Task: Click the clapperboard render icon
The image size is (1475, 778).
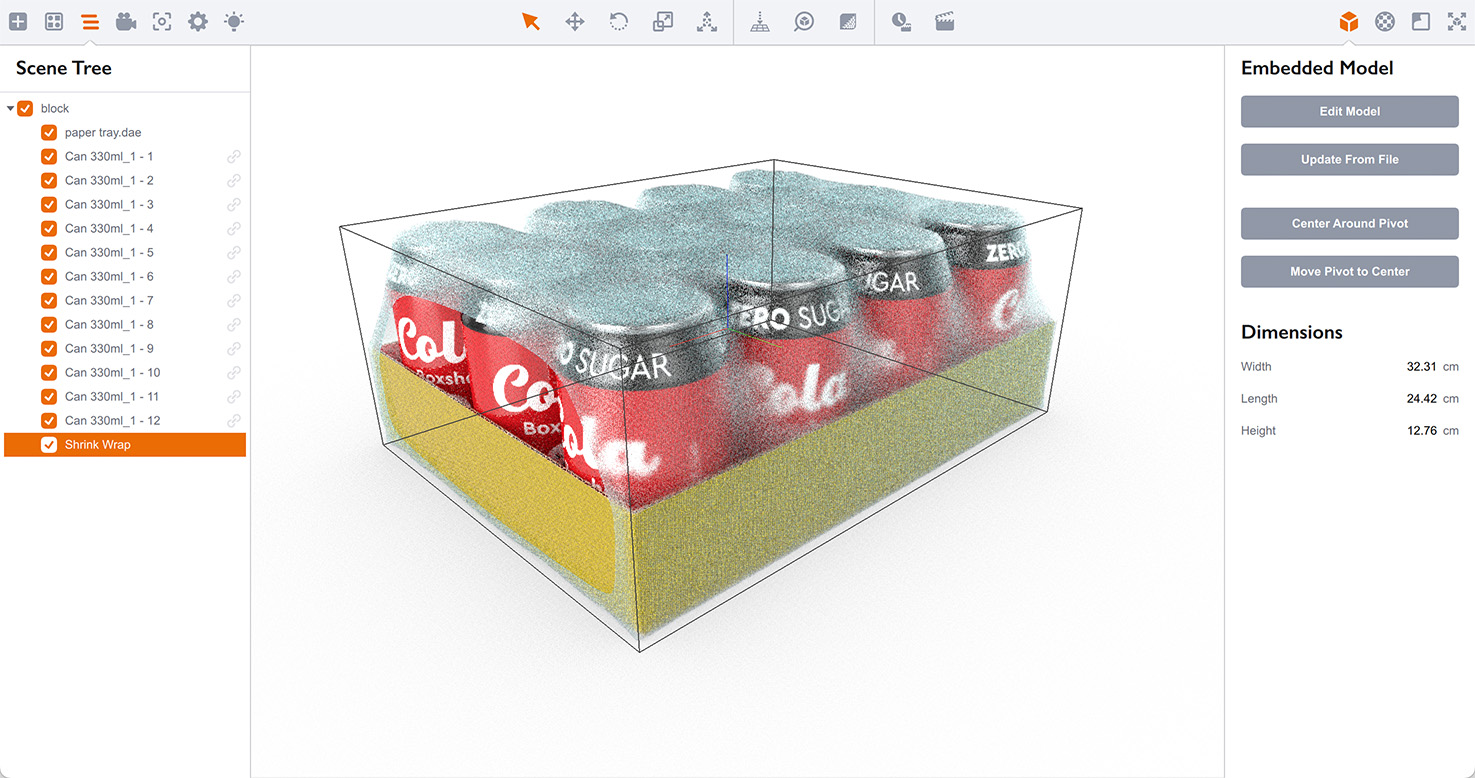Action: pos(945,21)
